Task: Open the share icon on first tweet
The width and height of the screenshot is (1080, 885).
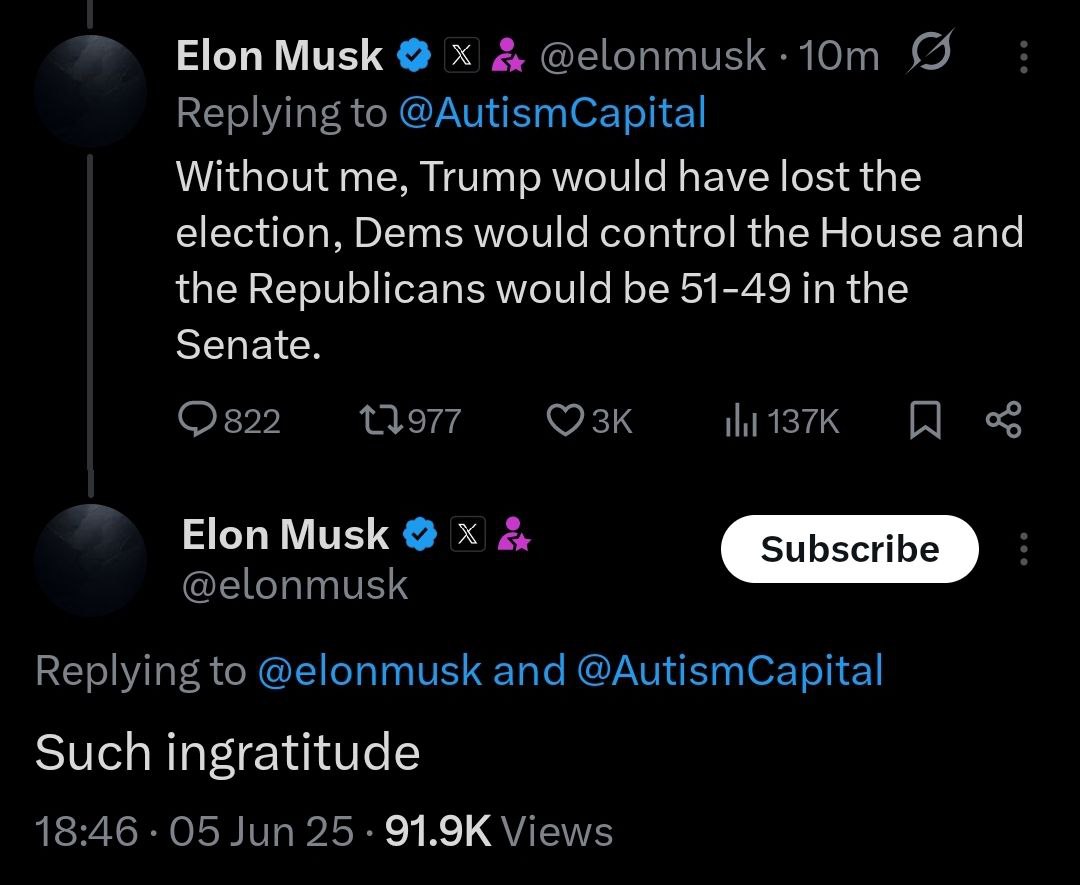Action: (x=1003, y=421)
